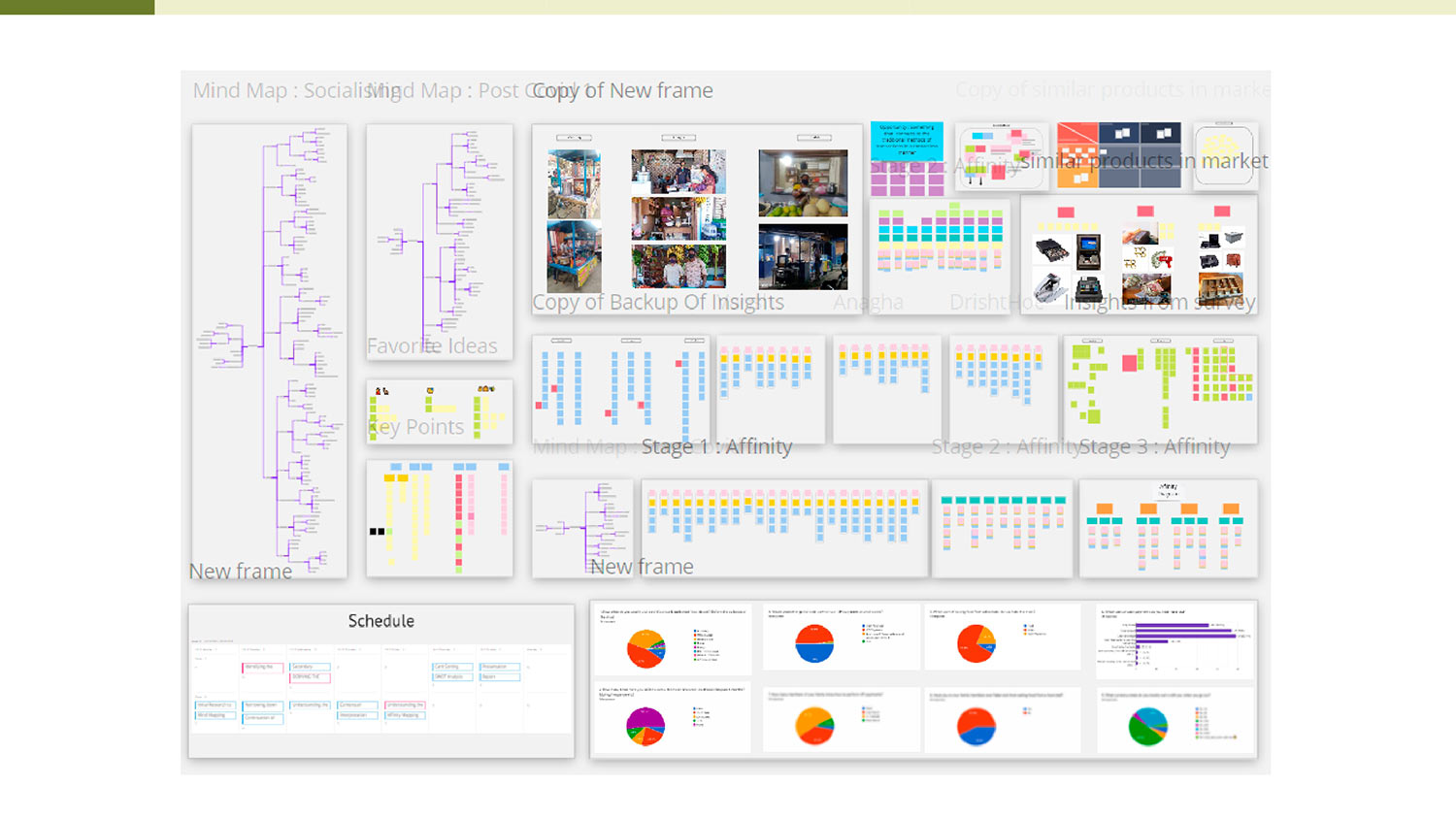Select the green and blue pie chart
This screenshot has height=819, width=1456.
point(1148,725)
